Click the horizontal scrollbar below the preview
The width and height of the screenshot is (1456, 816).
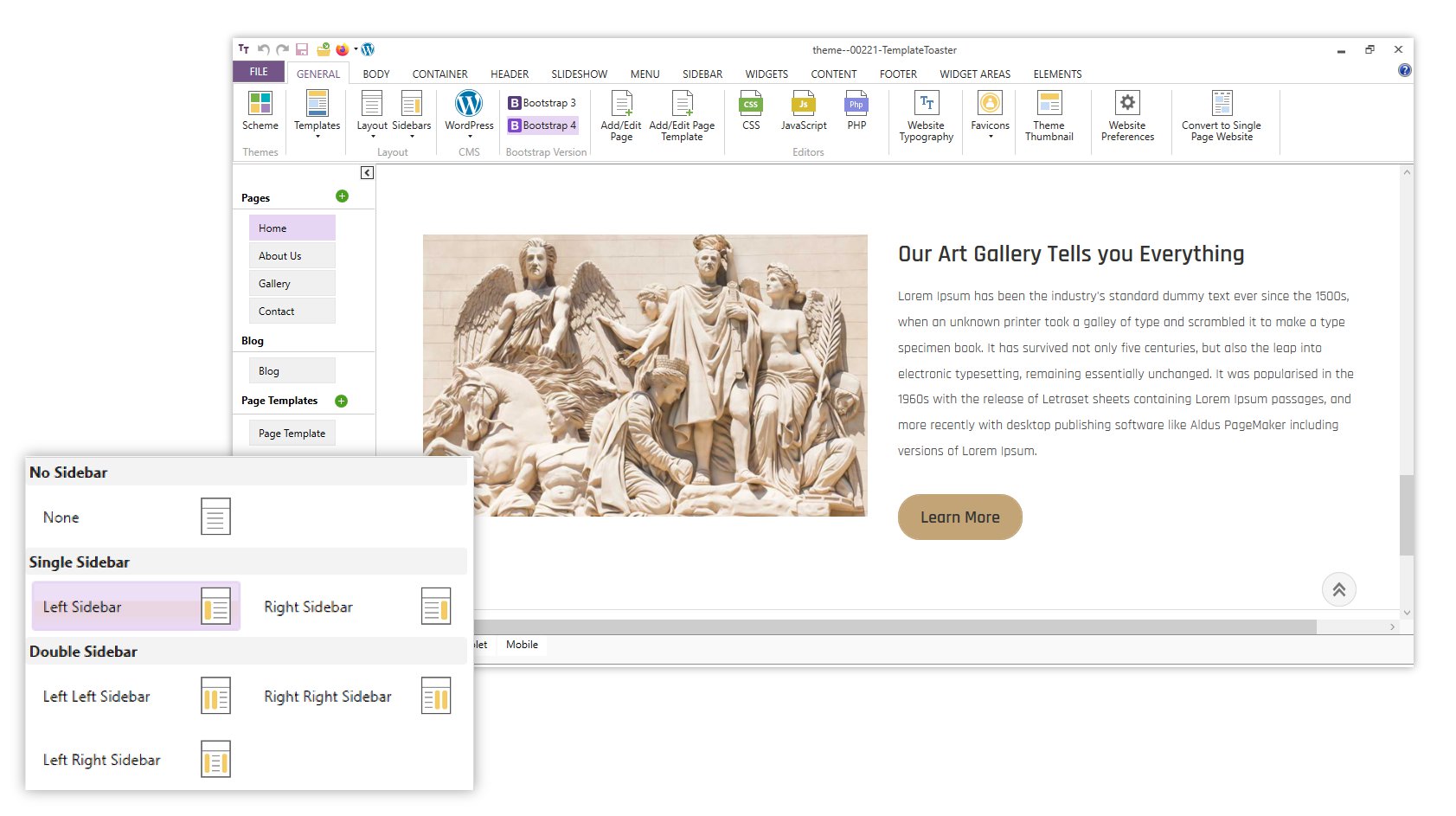[x=891, y=626]
